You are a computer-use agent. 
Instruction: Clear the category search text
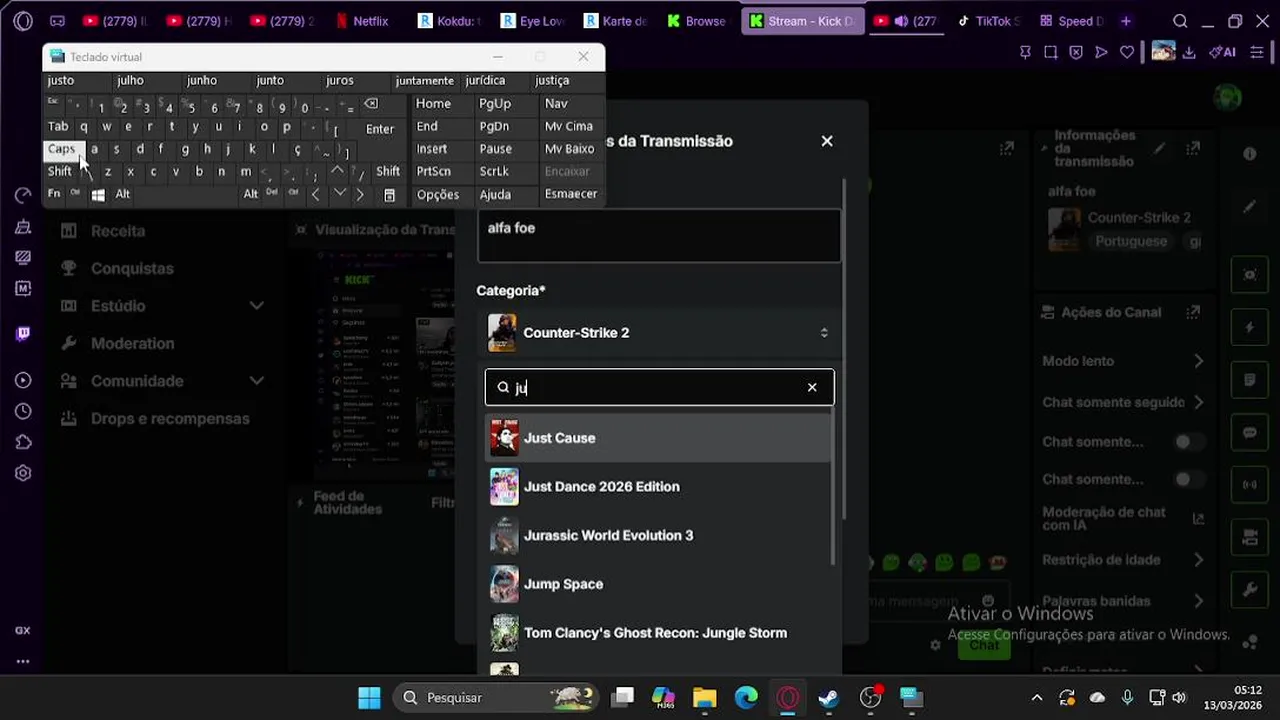pos(812,387)
